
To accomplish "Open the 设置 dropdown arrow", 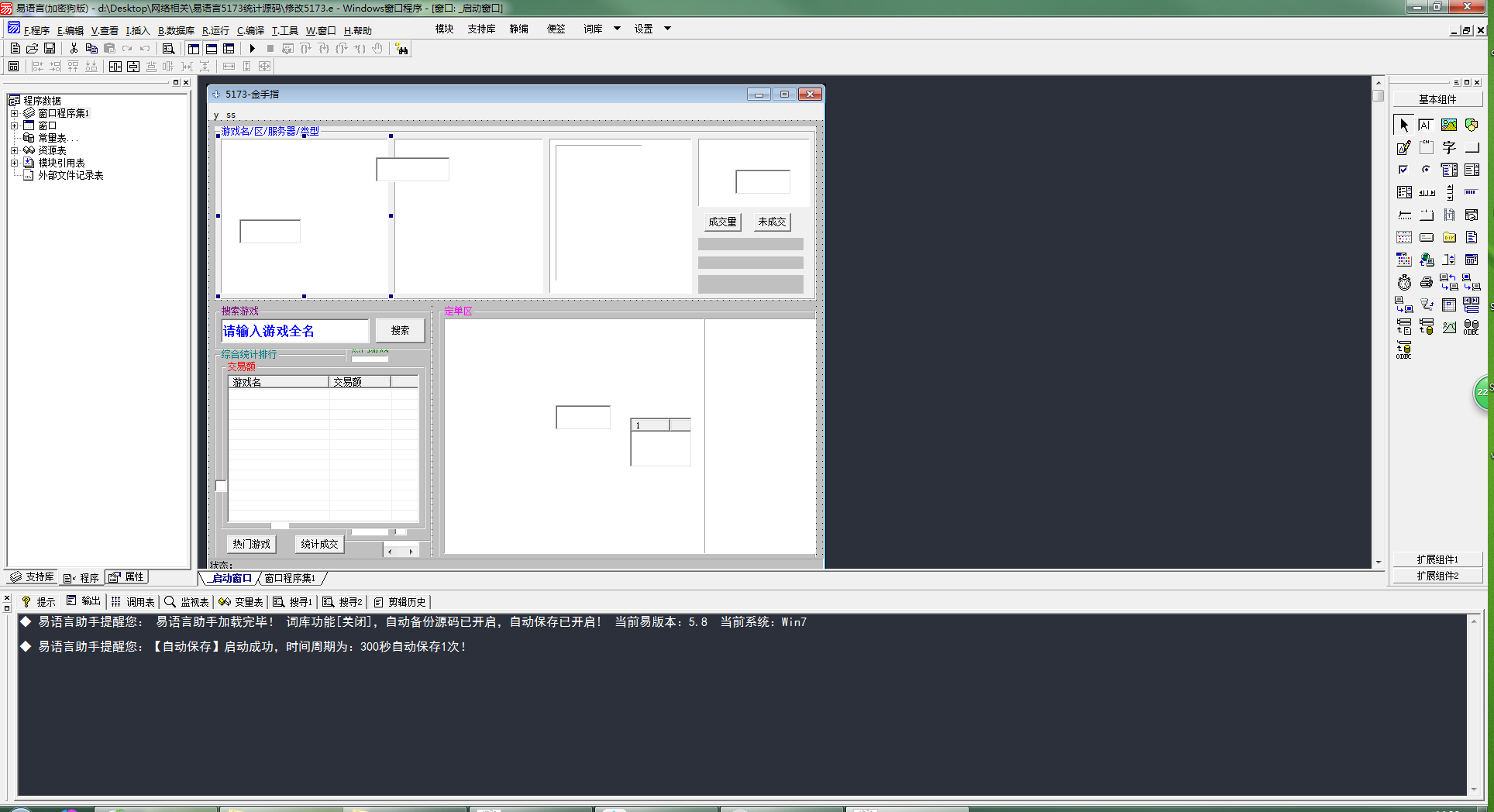I will [667, 29].
